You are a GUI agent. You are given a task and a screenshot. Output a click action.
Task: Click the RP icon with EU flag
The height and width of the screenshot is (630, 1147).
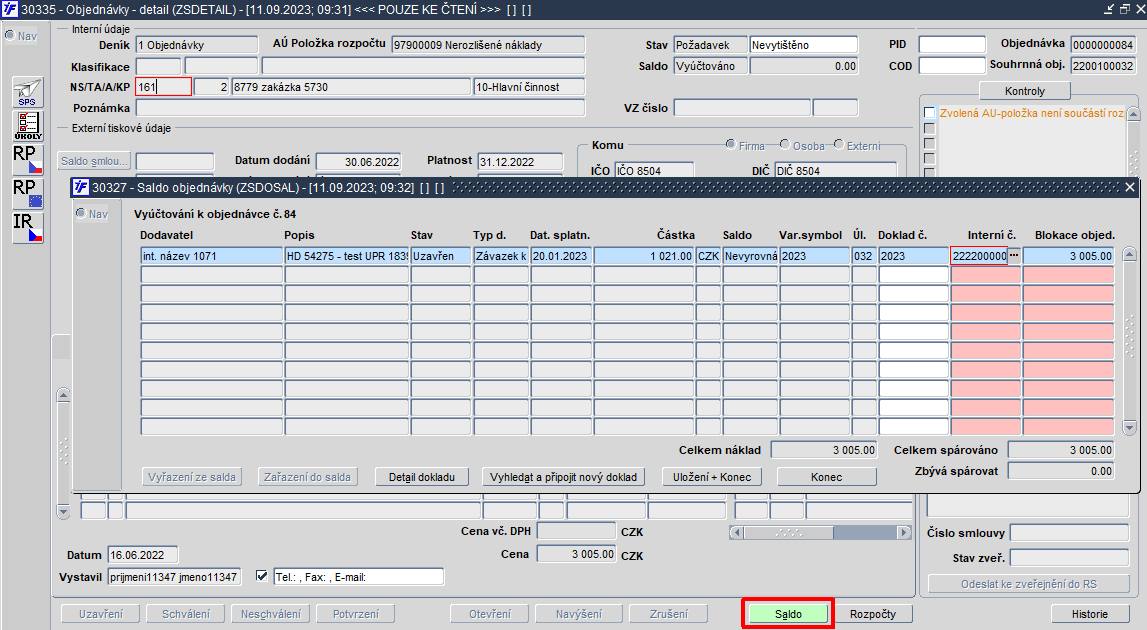tap(28, 193)
